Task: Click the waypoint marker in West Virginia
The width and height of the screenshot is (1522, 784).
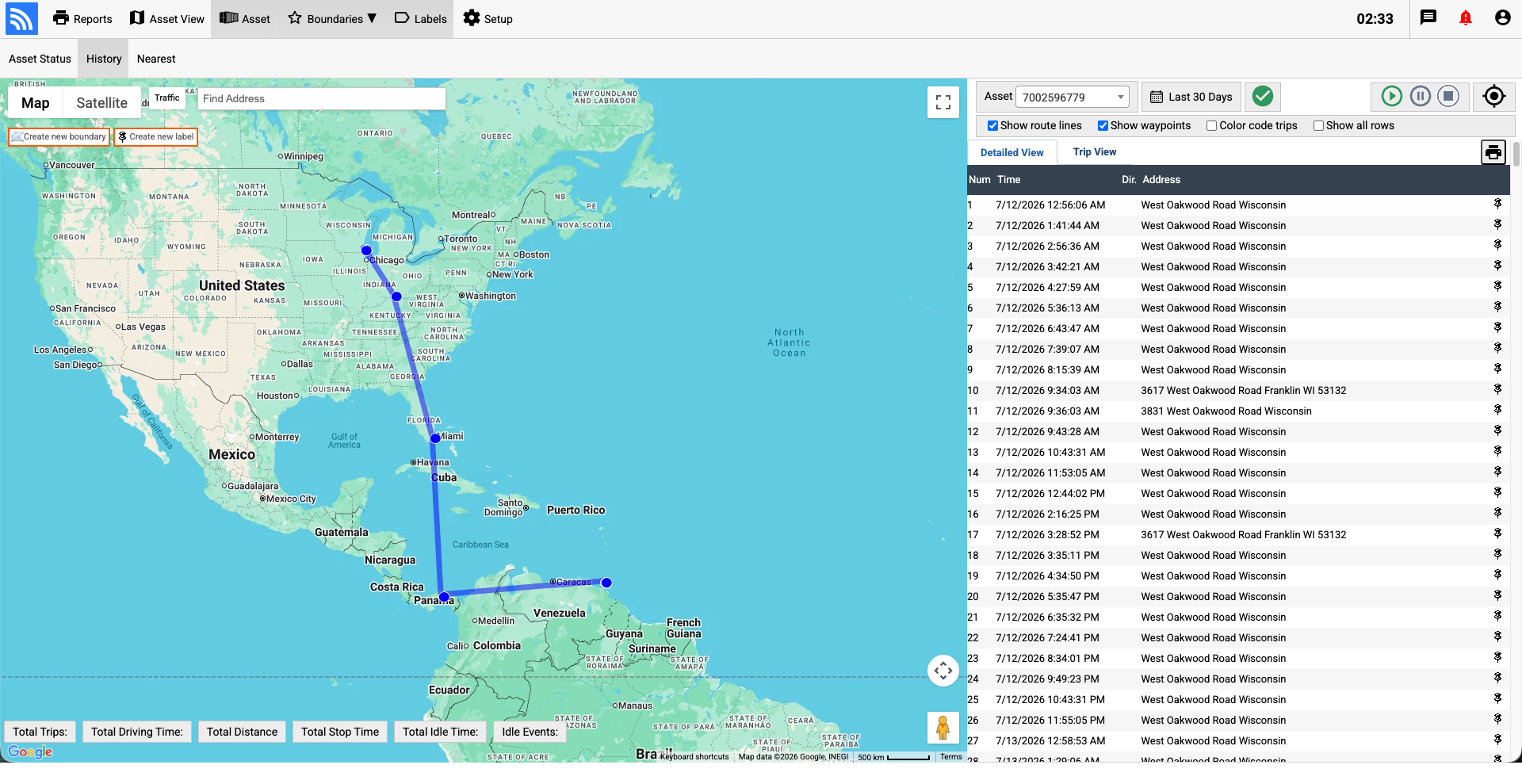Action: (396, 296)
